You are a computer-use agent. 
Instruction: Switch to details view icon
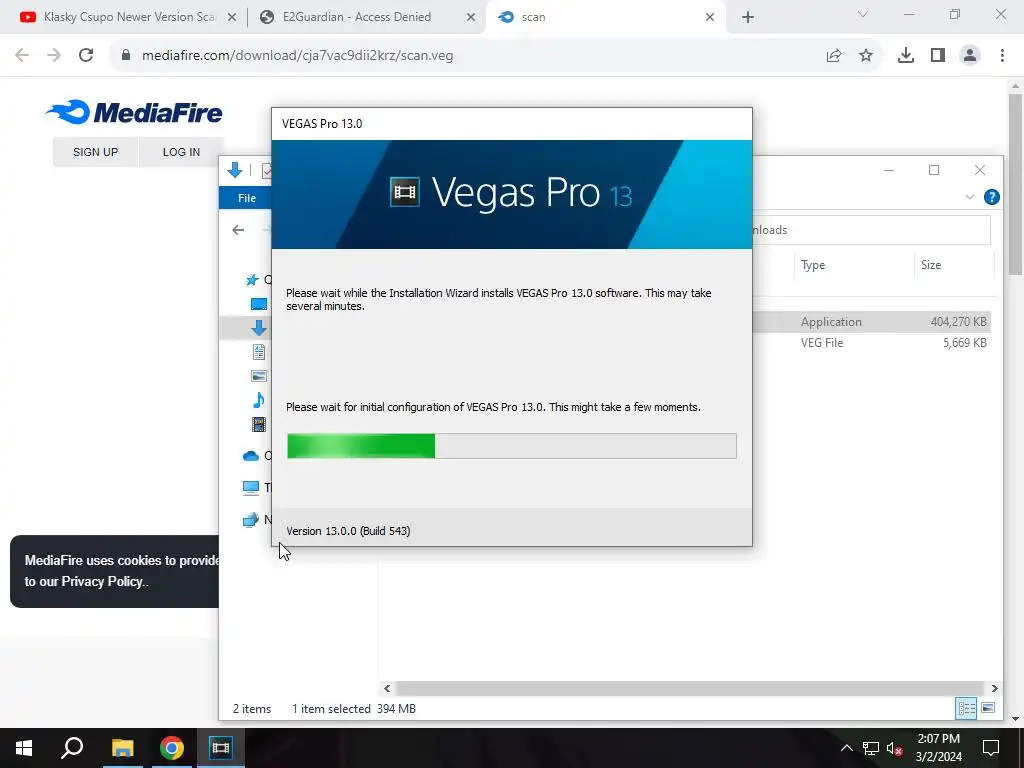click(967, 709)
